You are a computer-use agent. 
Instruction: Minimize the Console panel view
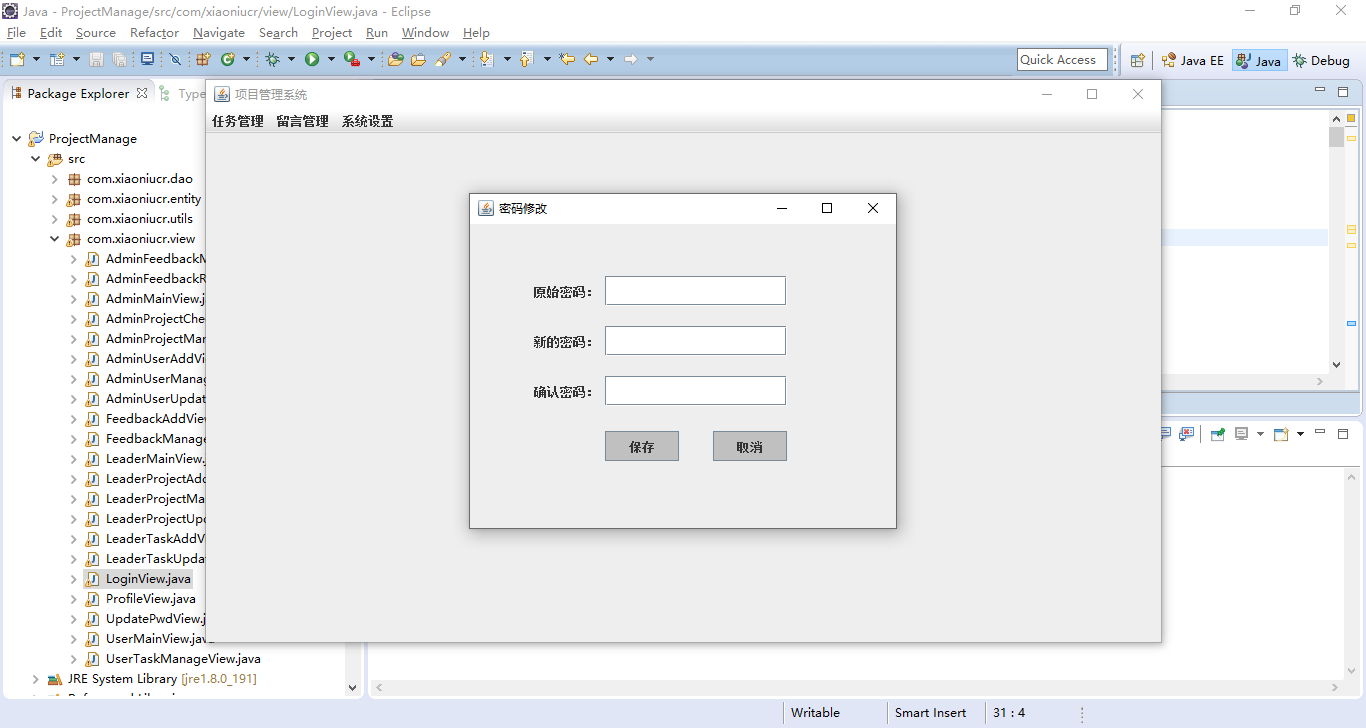(1320, 432)
